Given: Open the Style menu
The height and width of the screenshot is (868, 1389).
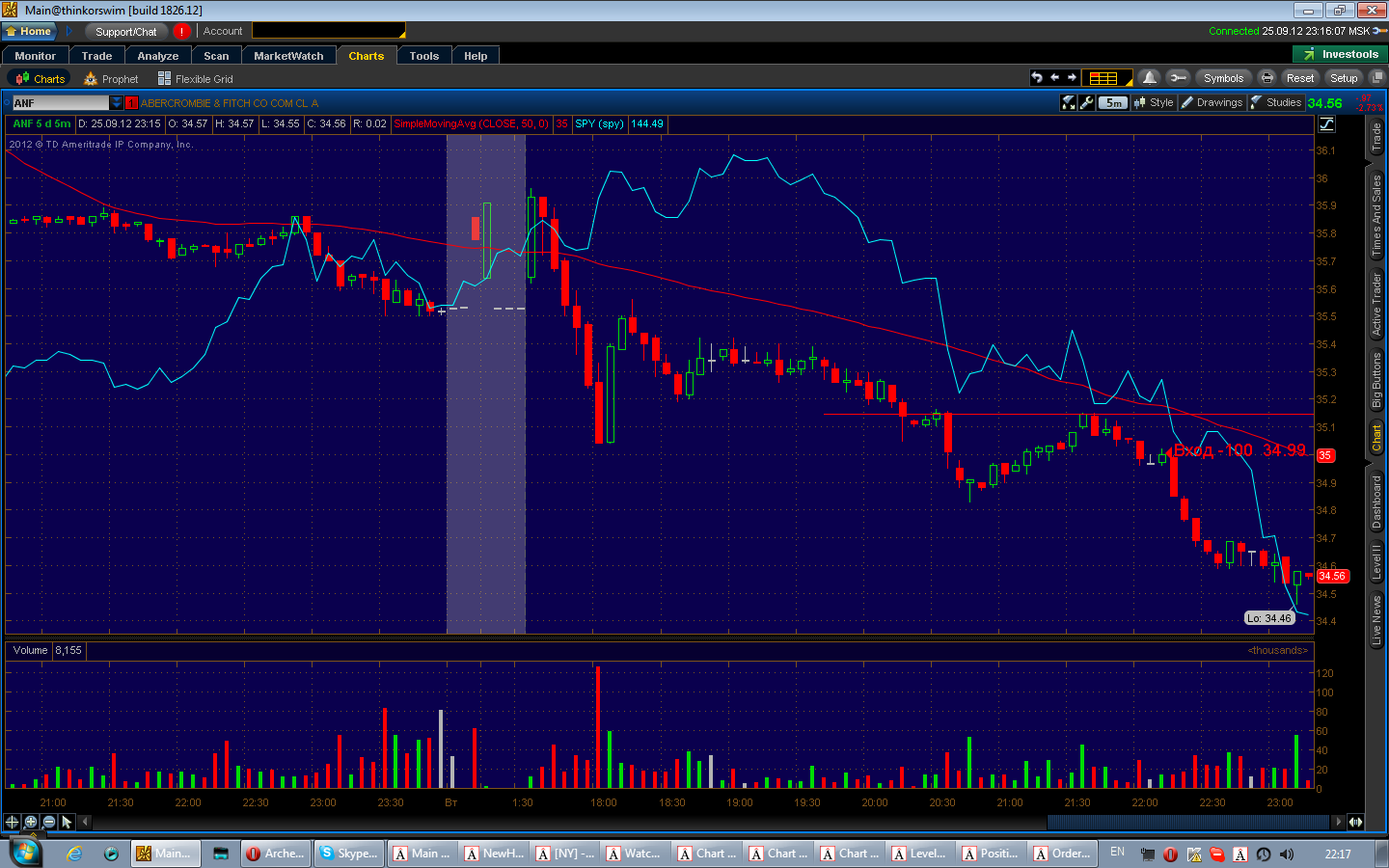Looking at the screenshot, I should click(x=1154, y=102).
